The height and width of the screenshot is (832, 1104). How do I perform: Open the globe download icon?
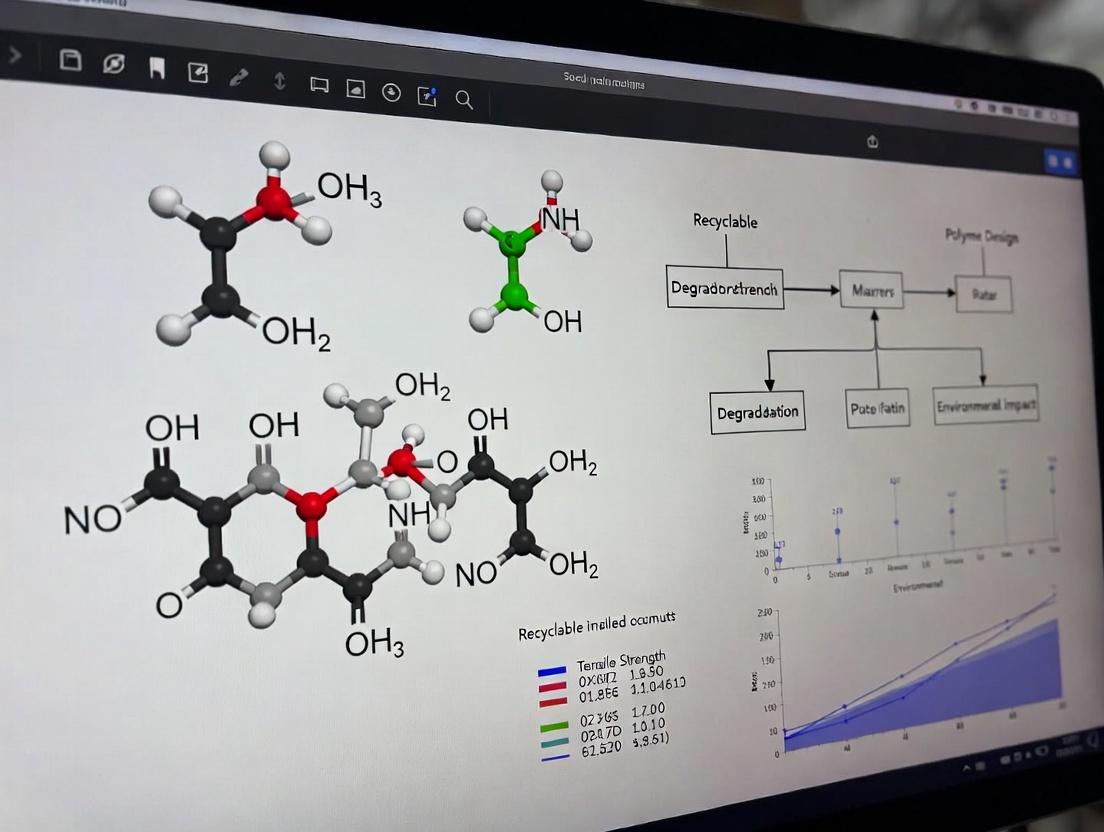coord(391,92)
